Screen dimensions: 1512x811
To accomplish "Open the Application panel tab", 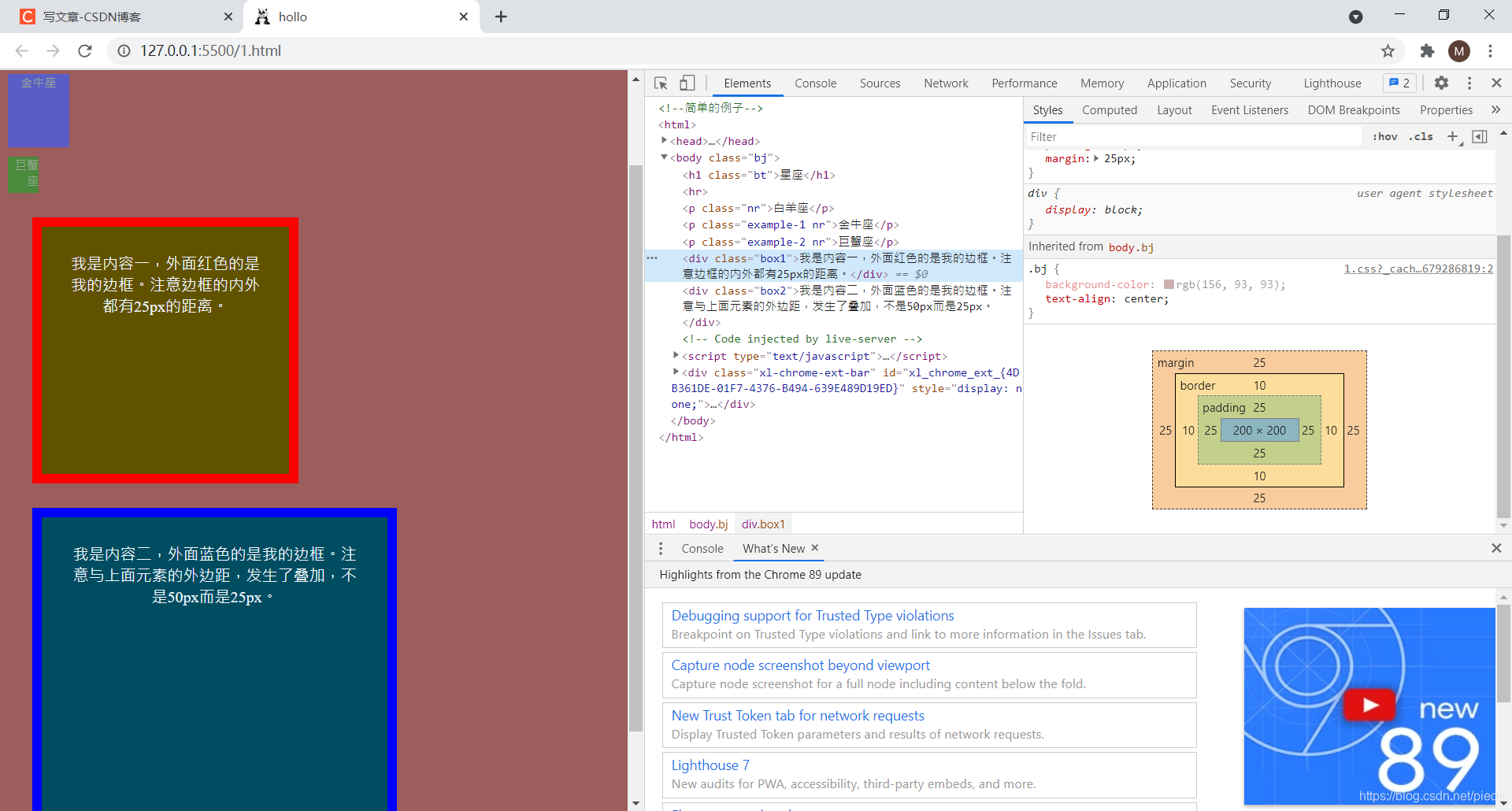I will (1176, 83).
